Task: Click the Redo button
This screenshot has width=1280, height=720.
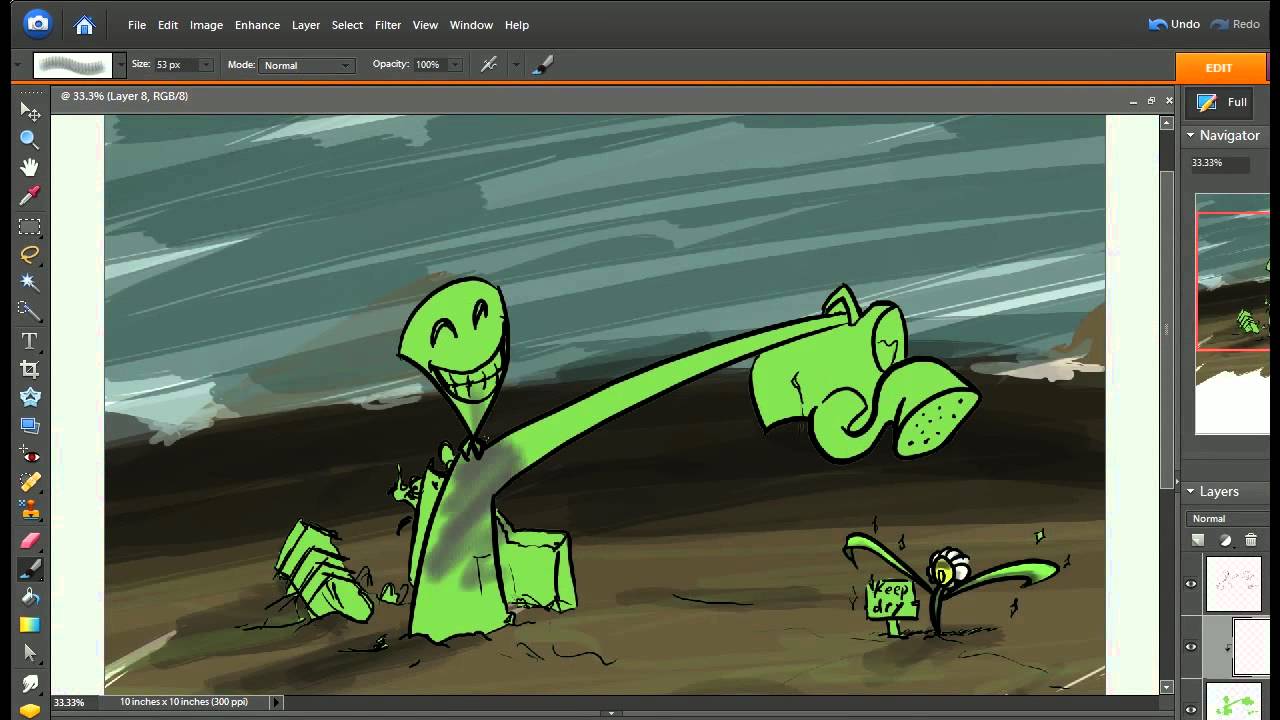Action: 1235,24
